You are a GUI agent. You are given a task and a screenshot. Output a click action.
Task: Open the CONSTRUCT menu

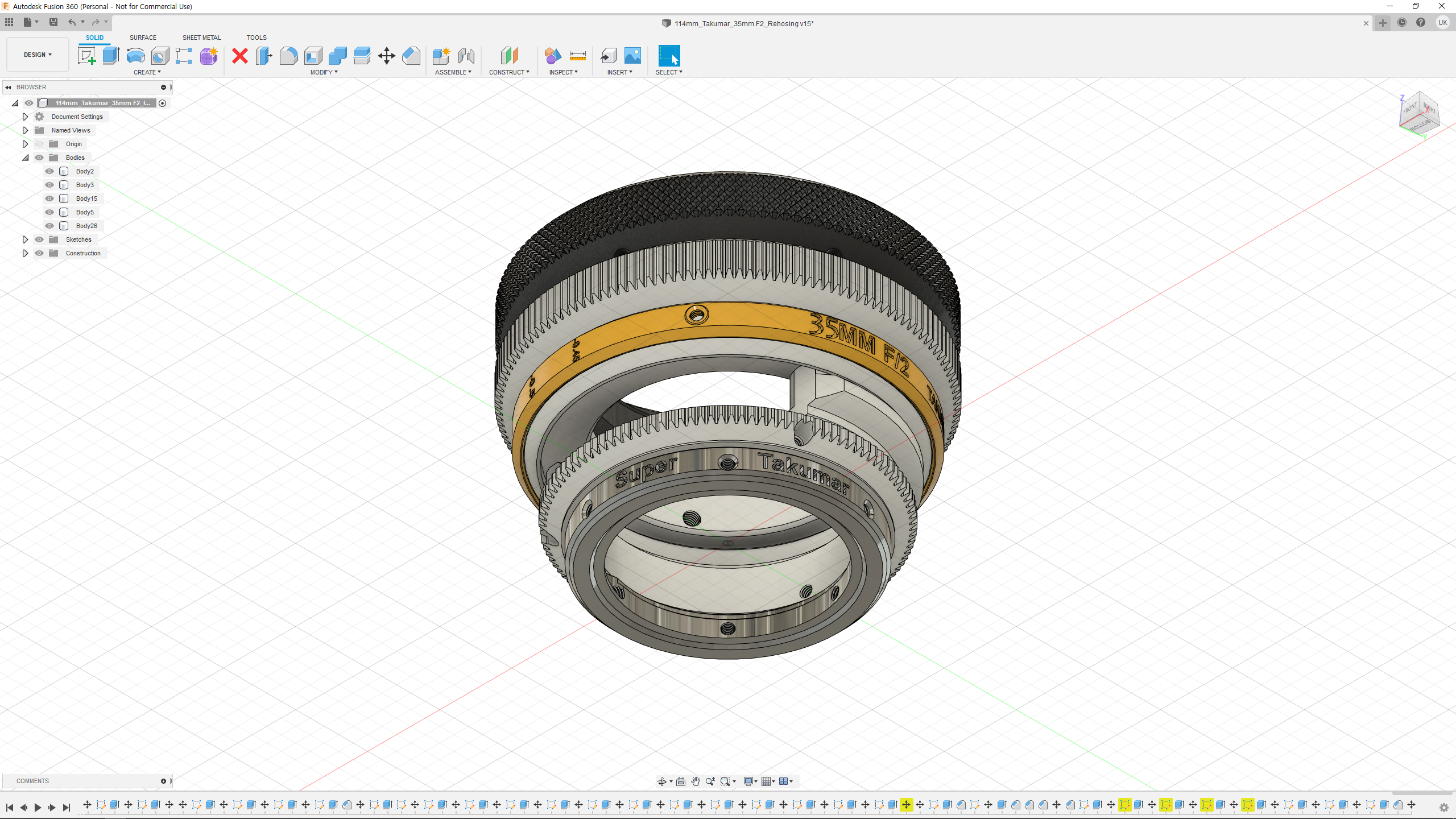point(509,72)
